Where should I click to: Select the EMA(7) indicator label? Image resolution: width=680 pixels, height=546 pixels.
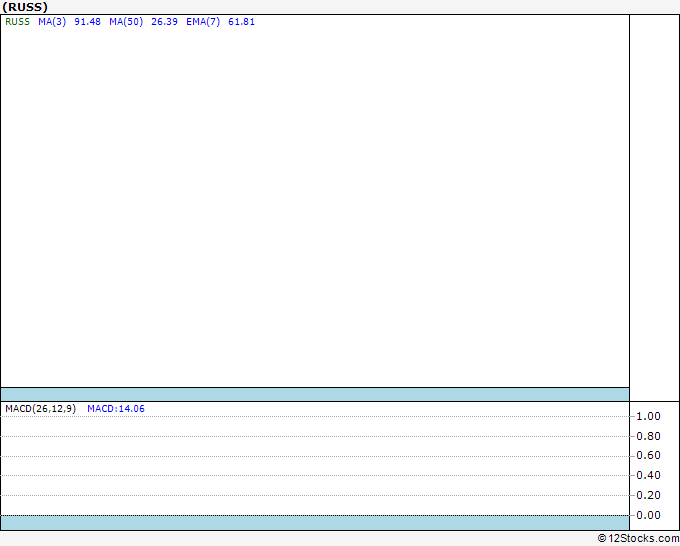pyautogui.click(x=203, y=22)
